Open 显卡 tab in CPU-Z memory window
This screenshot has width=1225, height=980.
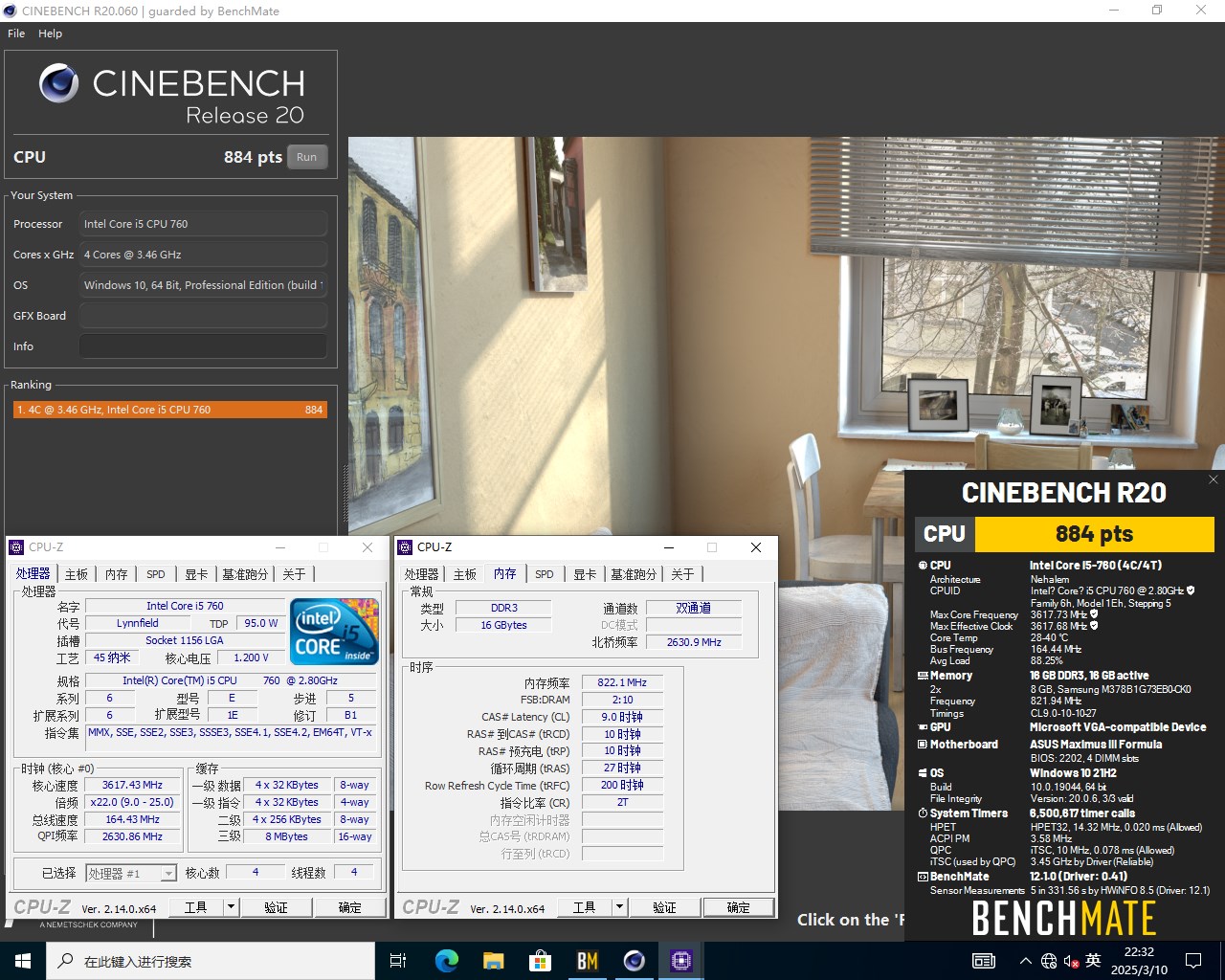[585, 574]
